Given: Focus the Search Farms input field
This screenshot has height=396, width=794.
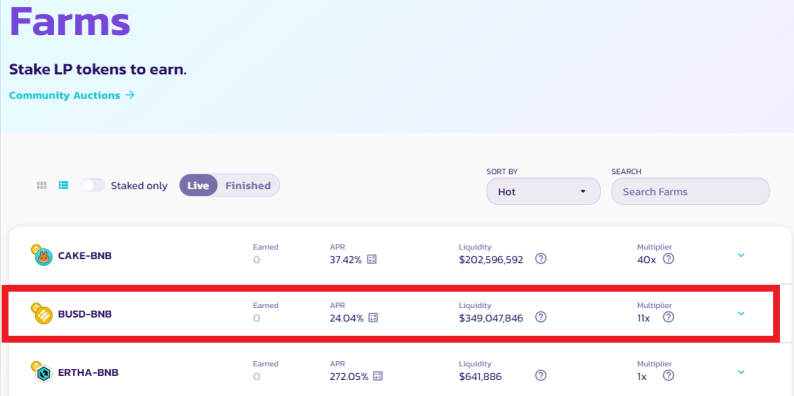Looking at the screenshot, I should point(690,191).
